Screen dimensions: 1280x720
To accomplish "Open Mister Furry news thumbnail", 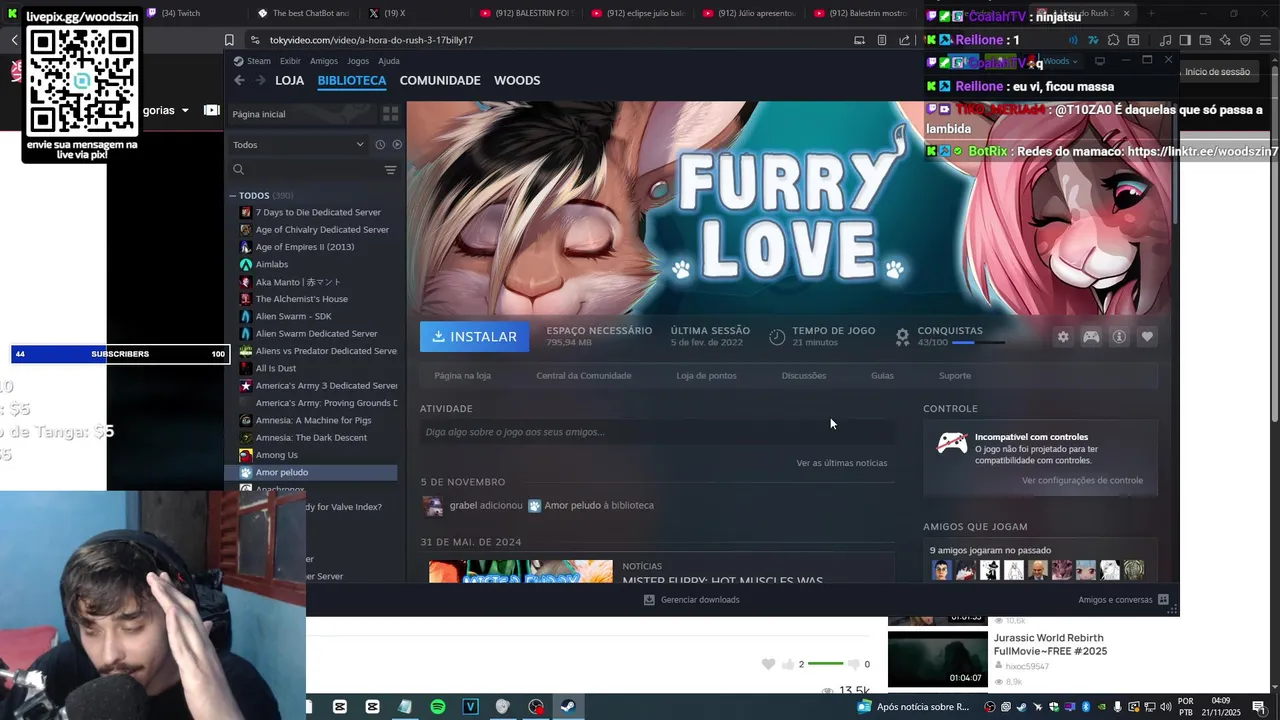I will 521,571.
